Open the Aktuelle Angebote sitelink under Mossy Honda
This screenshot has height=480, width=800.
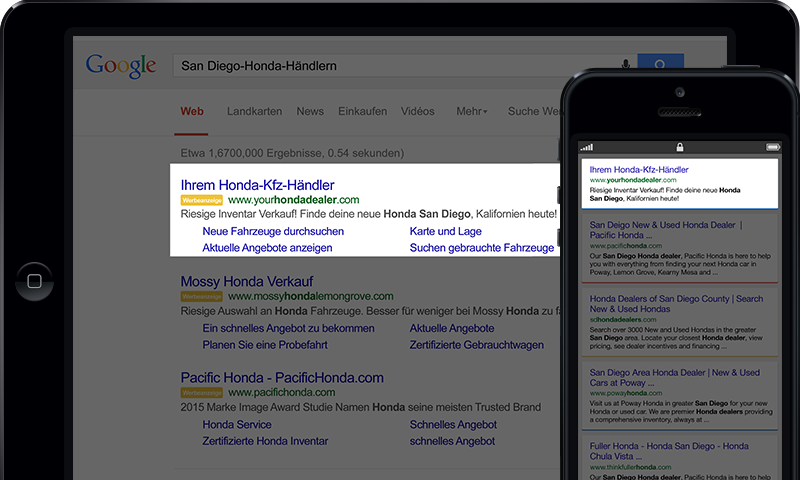point(452,328)
